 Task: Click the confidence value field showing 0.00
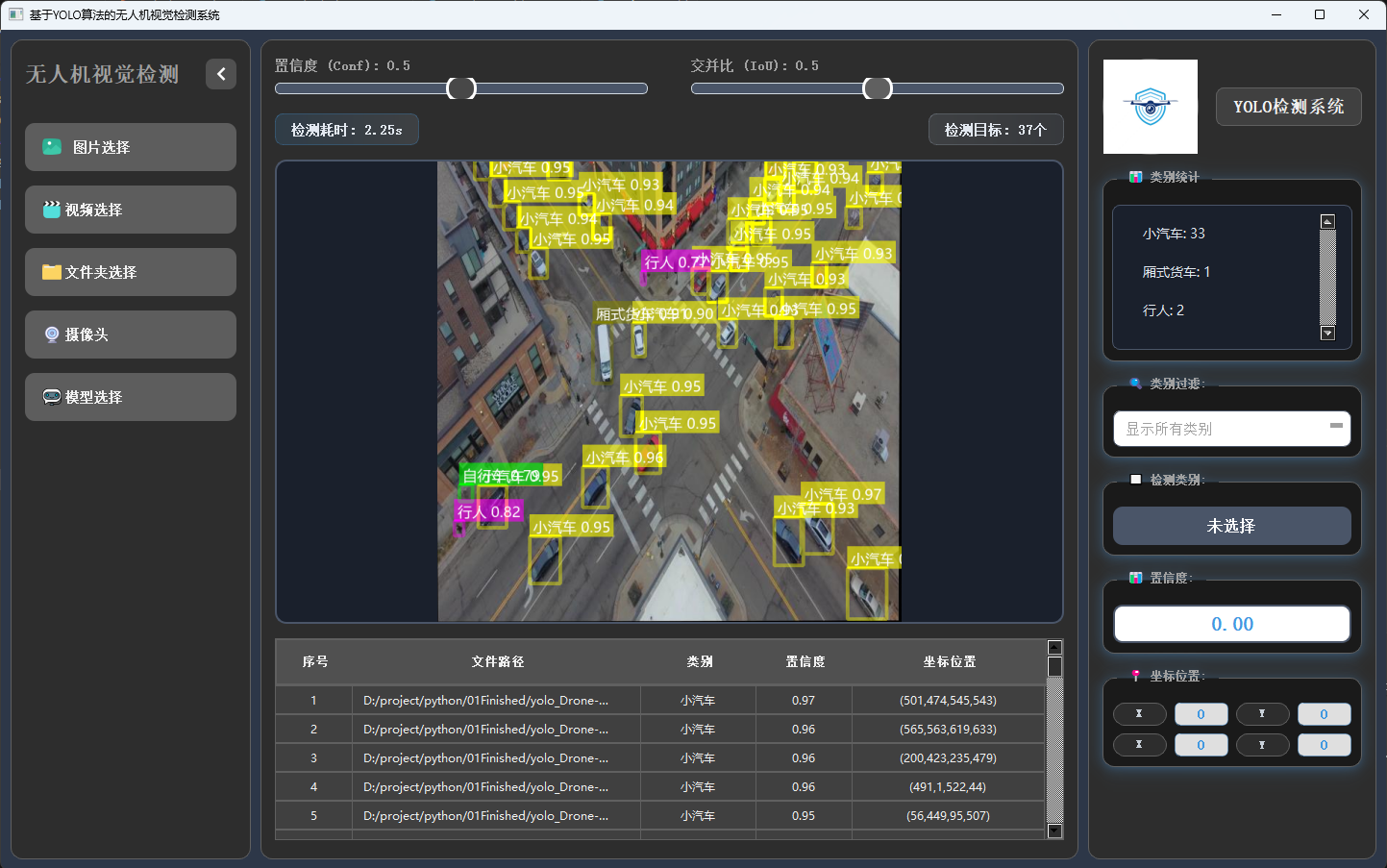(1231, 624)
